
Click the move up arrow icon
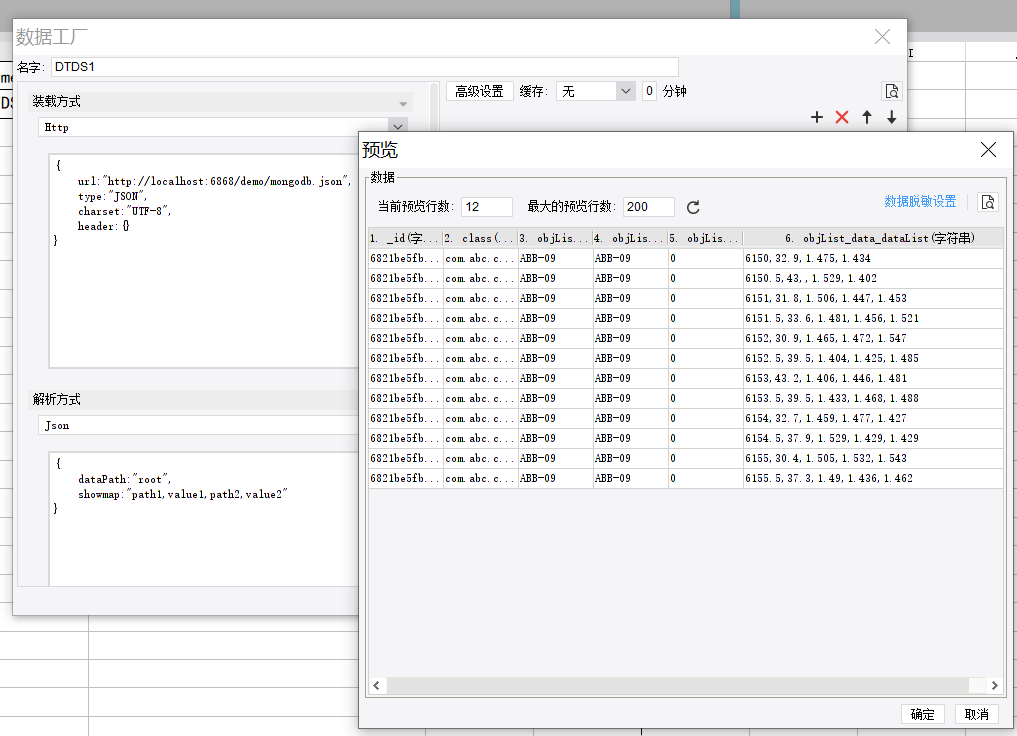(x=866, y=117)
